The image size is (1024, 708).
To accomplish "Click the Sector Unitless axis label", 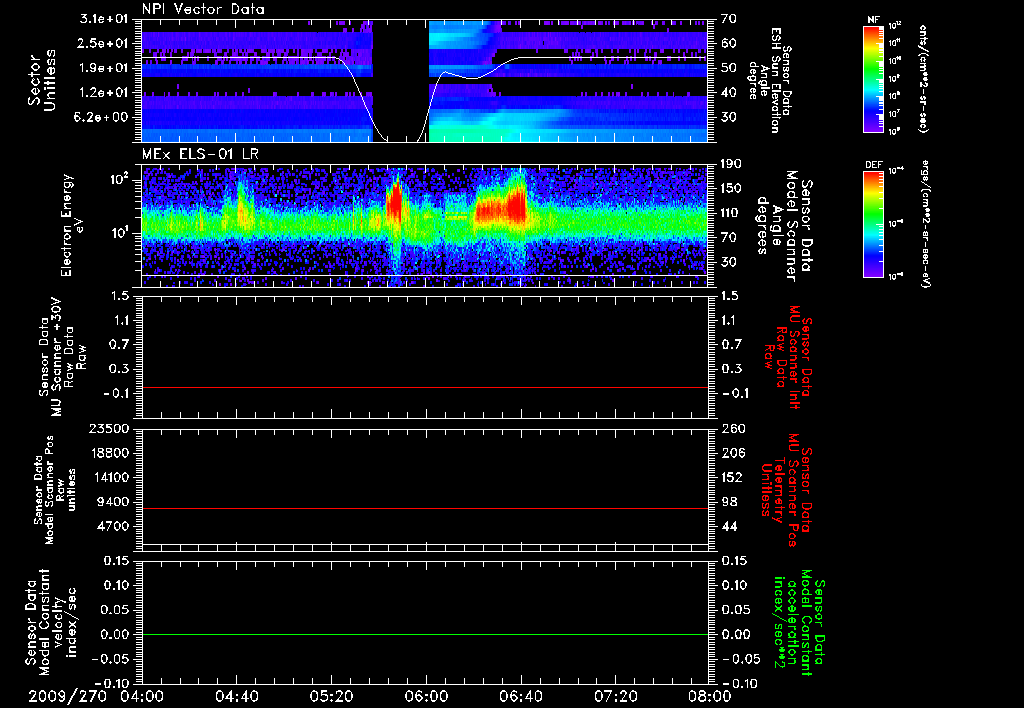I will coord(42,80).
